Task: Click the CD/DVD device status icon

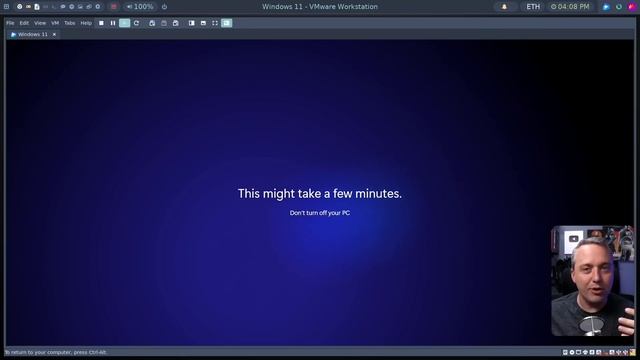Action: (x=572, y=352)
